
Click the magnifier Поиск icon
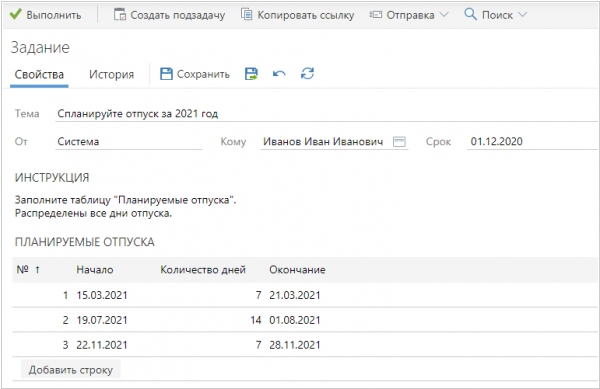coord(470,14)
